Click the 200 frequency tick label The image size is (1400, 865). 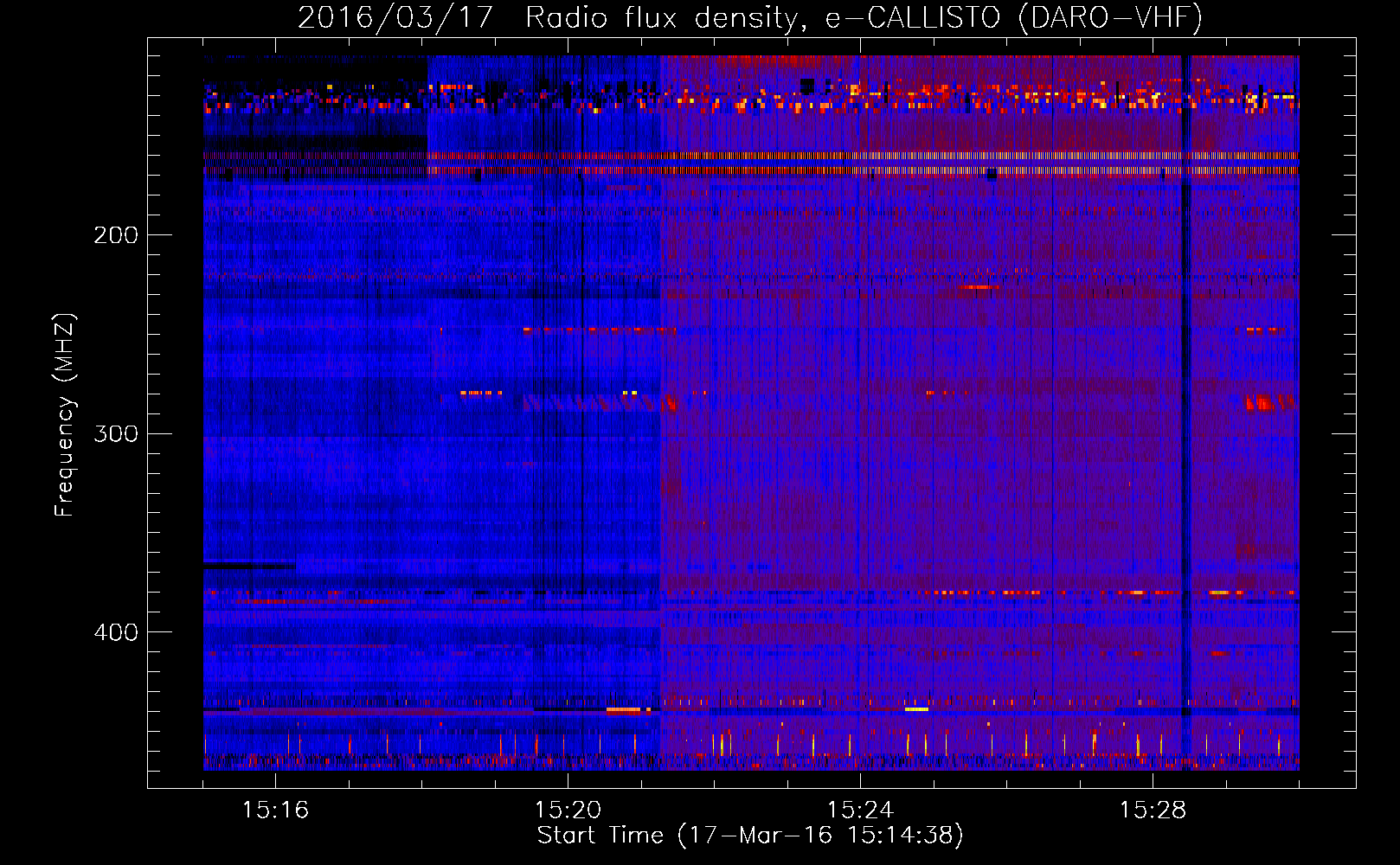116,235
